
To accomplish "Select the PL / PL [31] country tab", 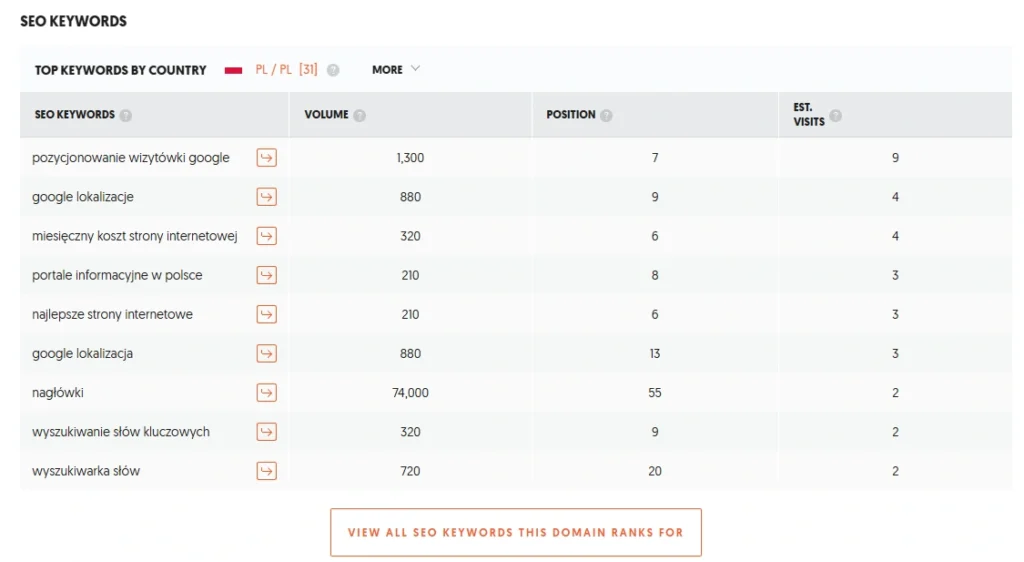I will click(286, 70).
